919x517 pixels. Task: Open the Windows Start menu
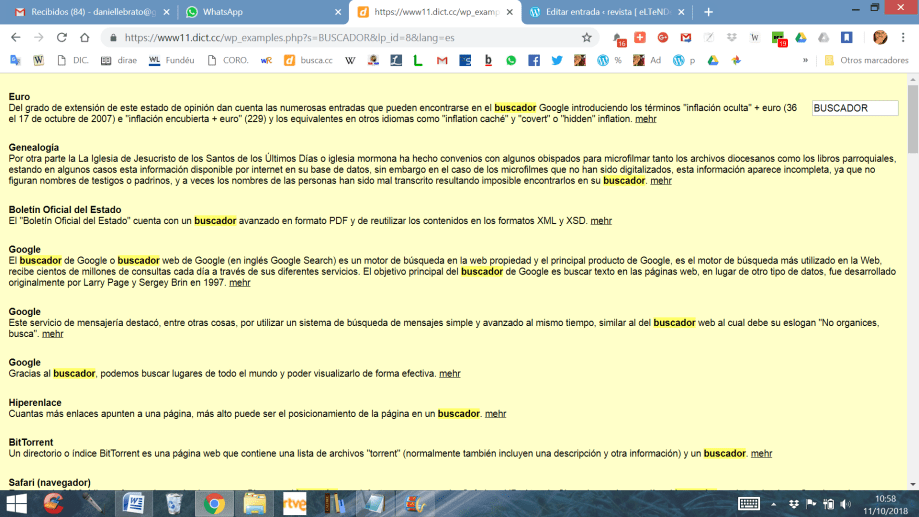click(16, 502)
